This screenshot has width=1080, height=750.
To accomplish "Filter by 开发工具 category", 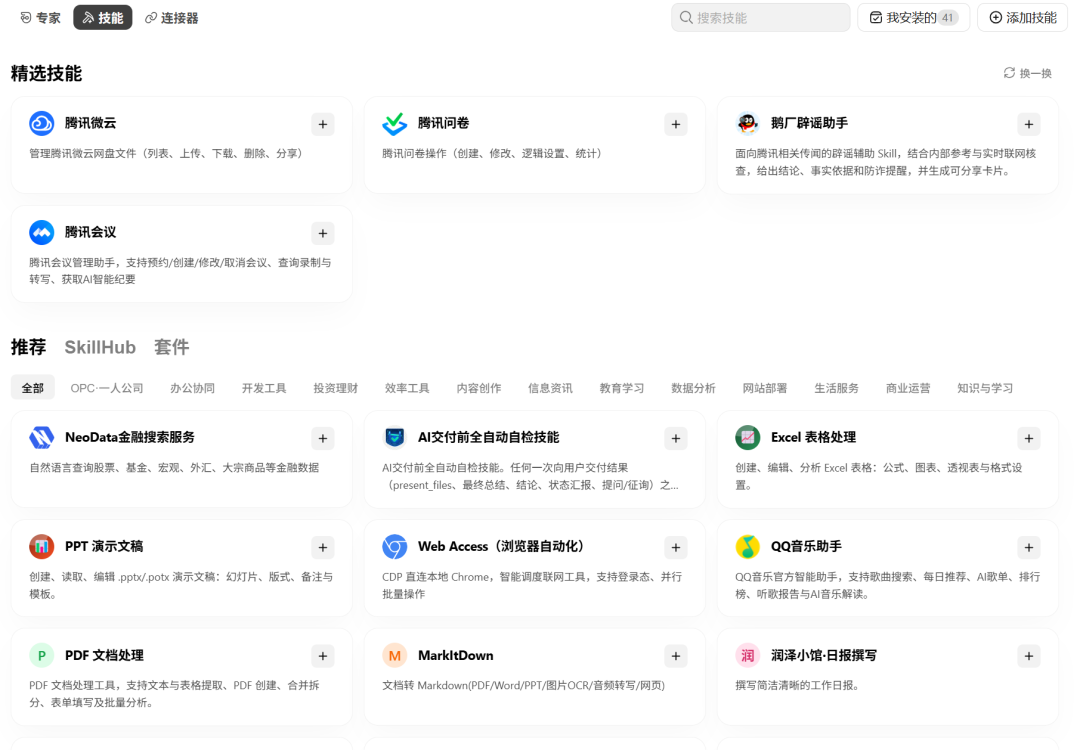I will point(264,388).
